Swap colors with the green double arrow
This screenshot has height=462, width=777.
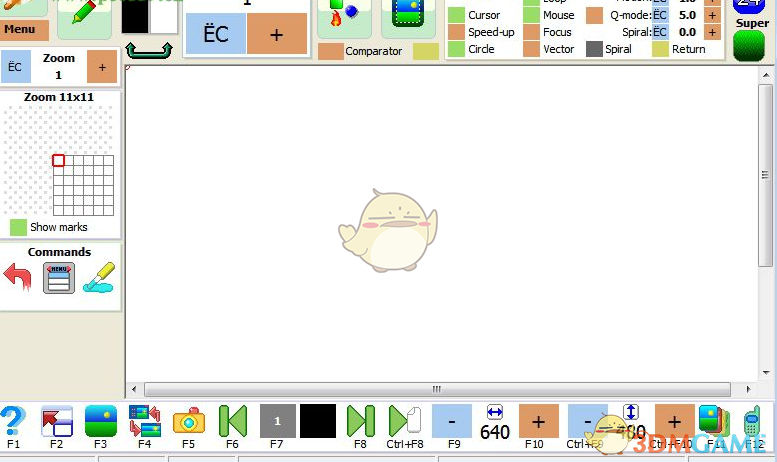point(149,50)
